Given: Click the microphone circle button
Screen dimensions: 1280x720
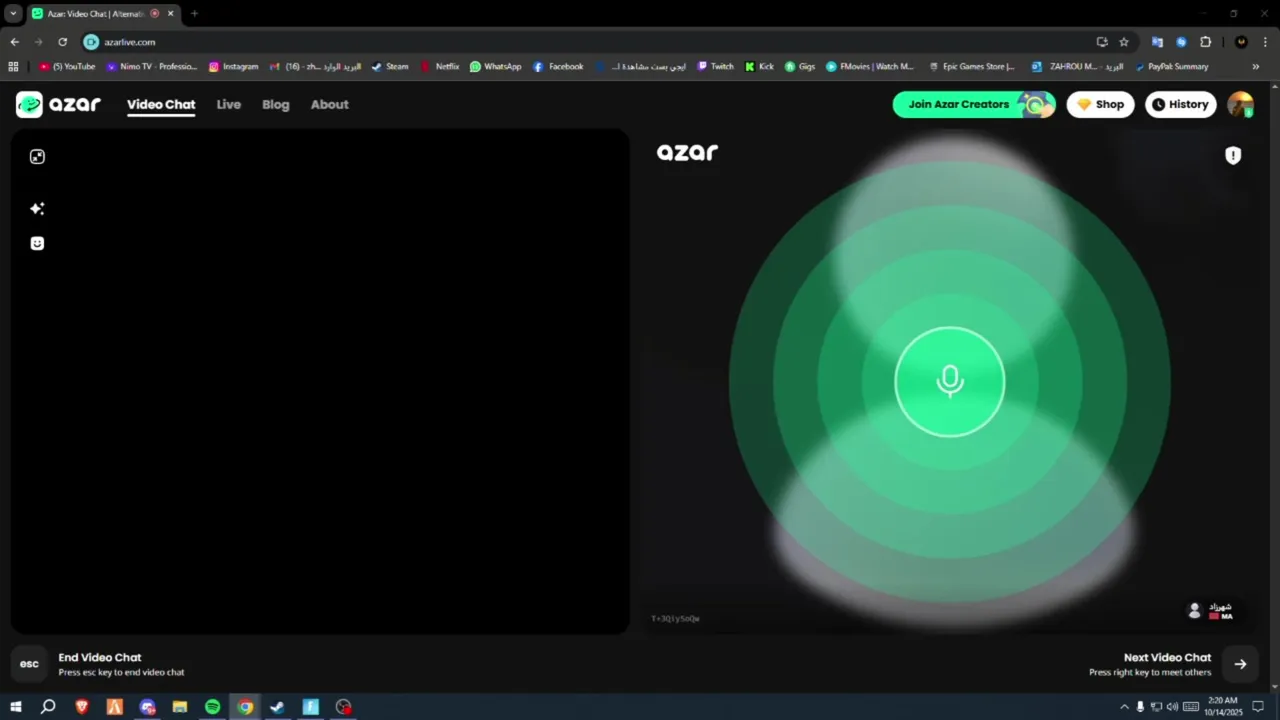Looking at the screenshot, I should point(950,382).
